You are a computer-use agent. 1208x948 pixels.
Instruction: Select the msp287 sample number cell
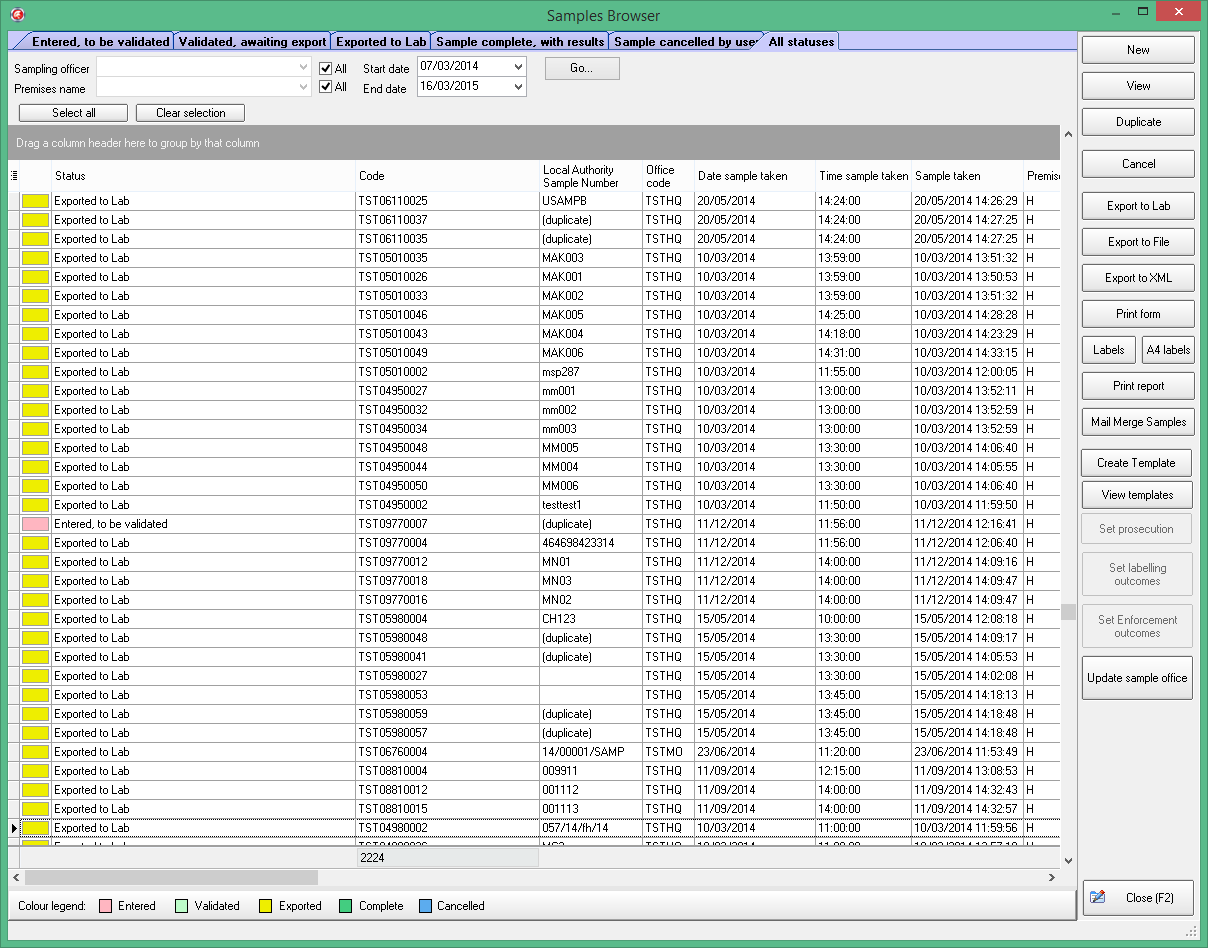(591, 372)
